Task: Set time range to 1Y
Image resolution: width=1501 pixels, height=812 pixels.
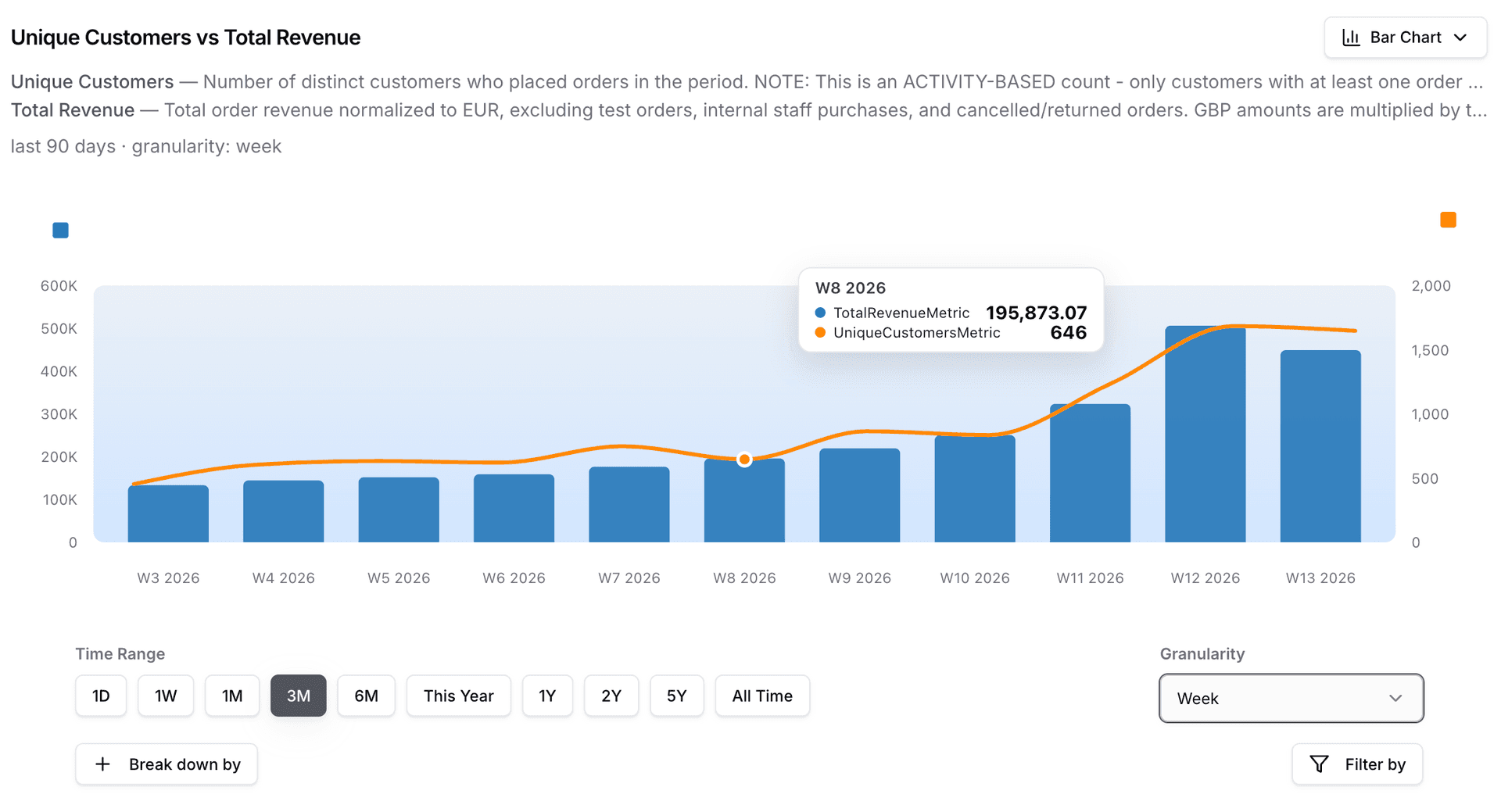Action: click(x=547, y=696)
